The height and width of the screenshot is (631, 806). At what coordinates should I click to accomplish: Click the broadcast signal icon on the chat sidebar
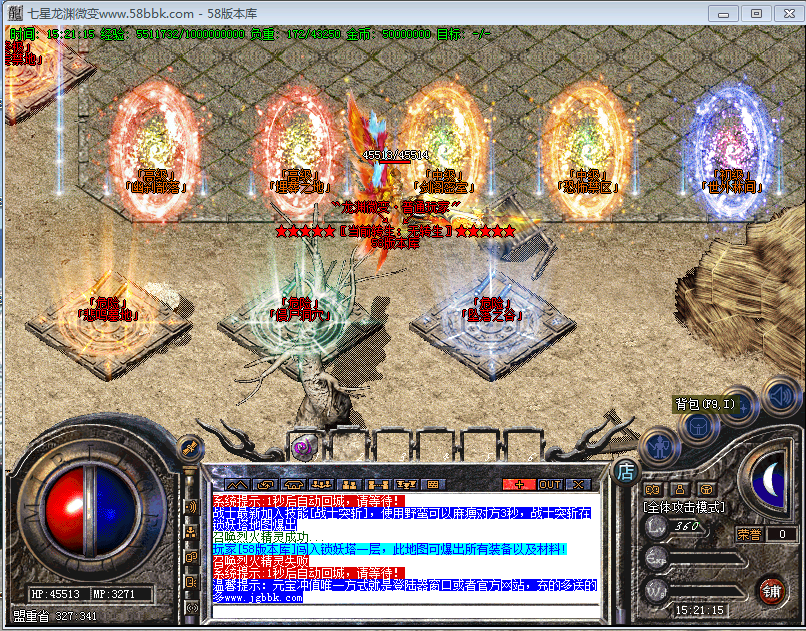[191, 508]
